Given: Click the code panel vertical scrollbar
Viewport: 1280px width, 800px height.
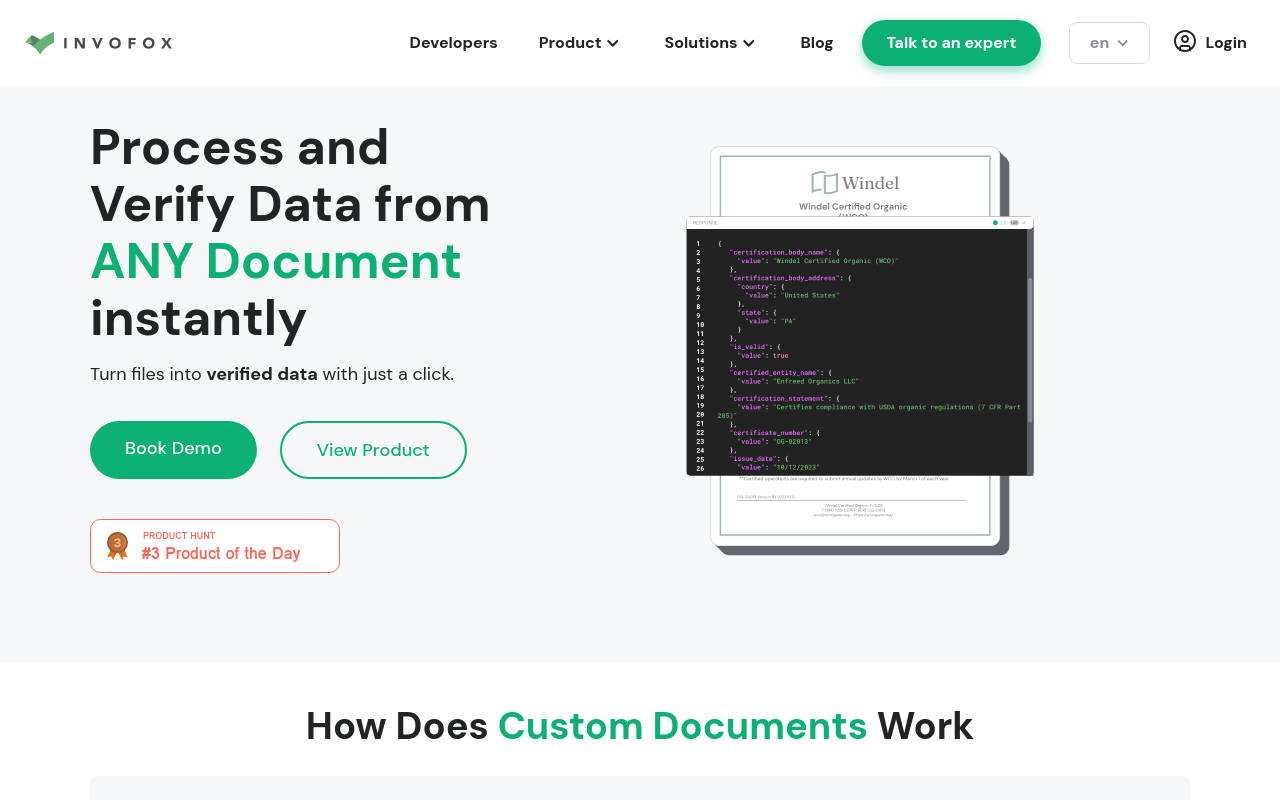Looking at the screenshot, I should click(x=1029, y=350).
